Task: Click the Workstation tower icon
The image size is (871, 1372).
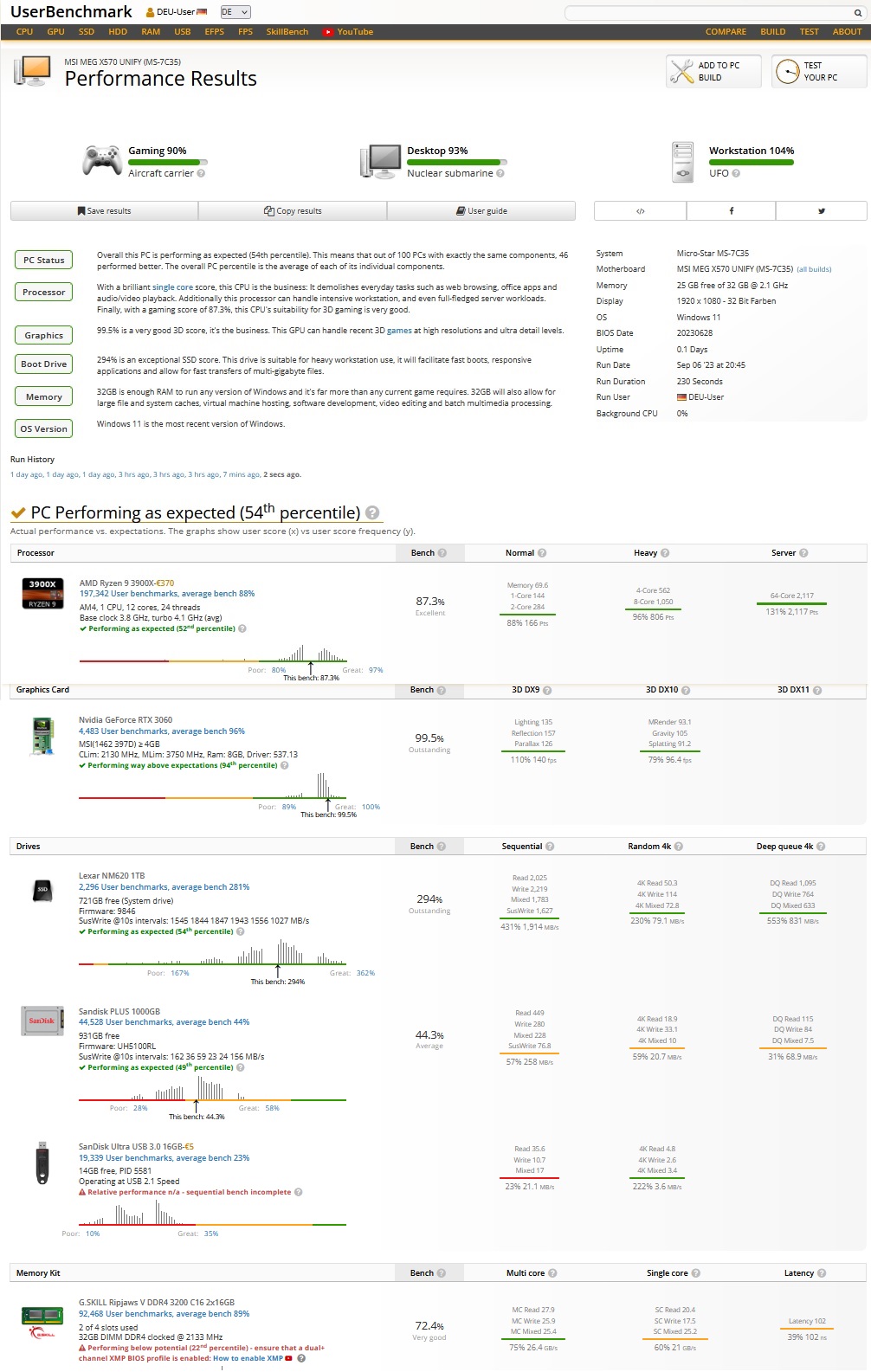Action: tap(683, 162)
